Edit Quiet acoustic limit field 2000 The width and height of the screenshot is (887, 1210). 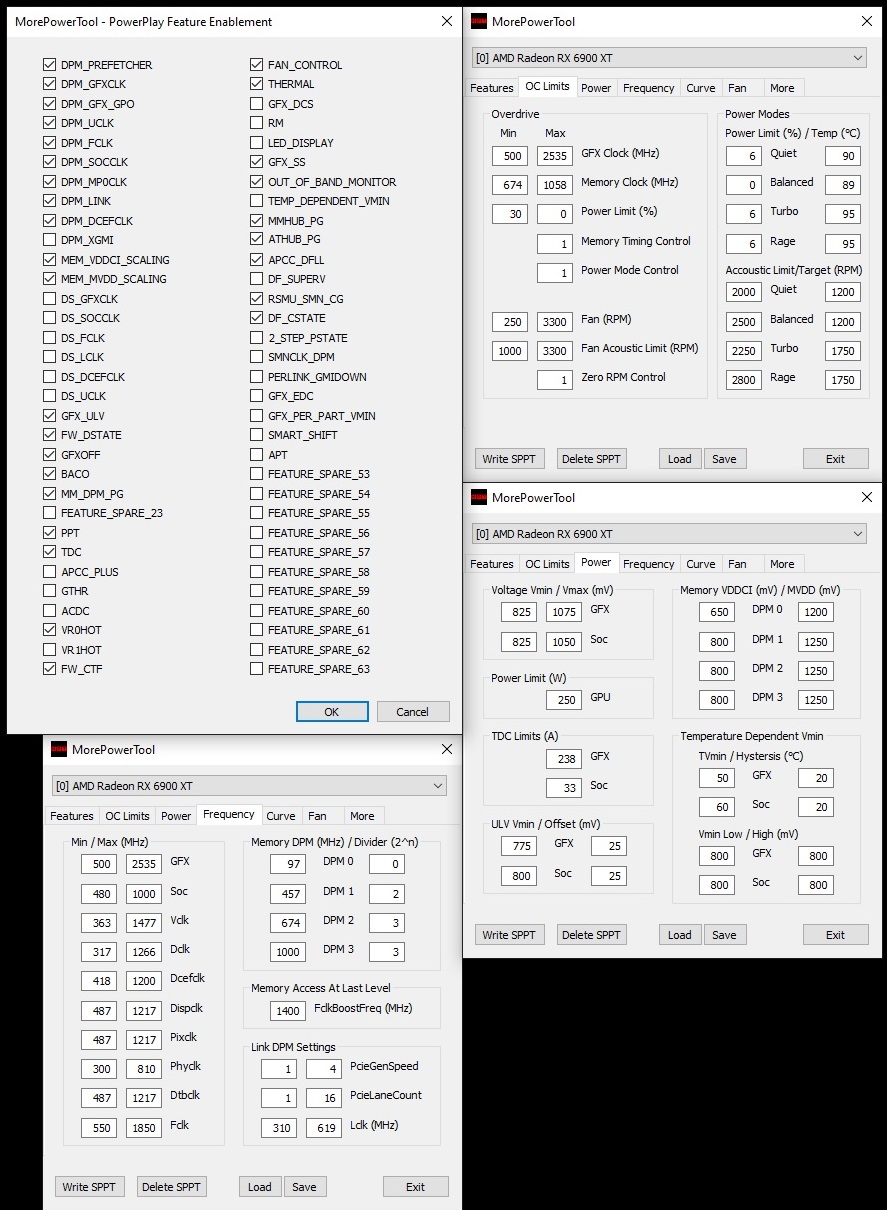point(743,292)
